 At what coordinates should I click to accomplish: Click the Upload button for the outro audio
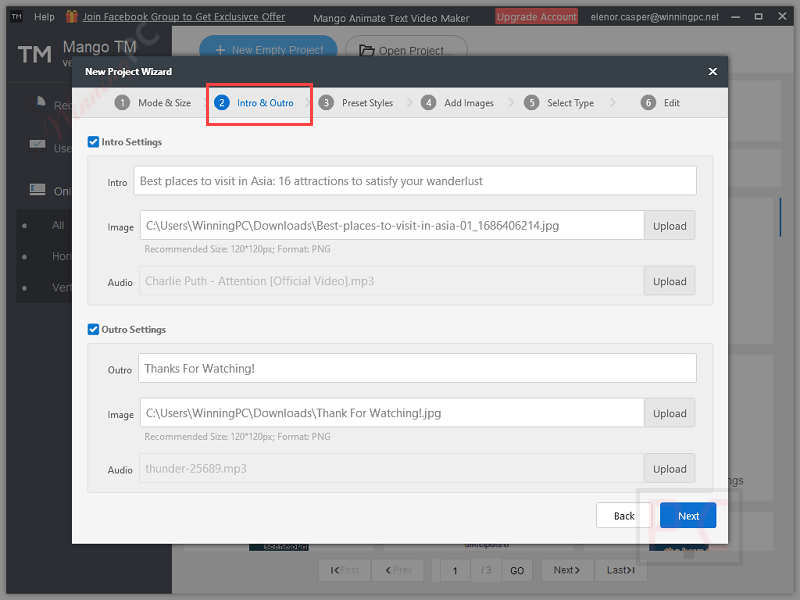click(x=669, y=468)
